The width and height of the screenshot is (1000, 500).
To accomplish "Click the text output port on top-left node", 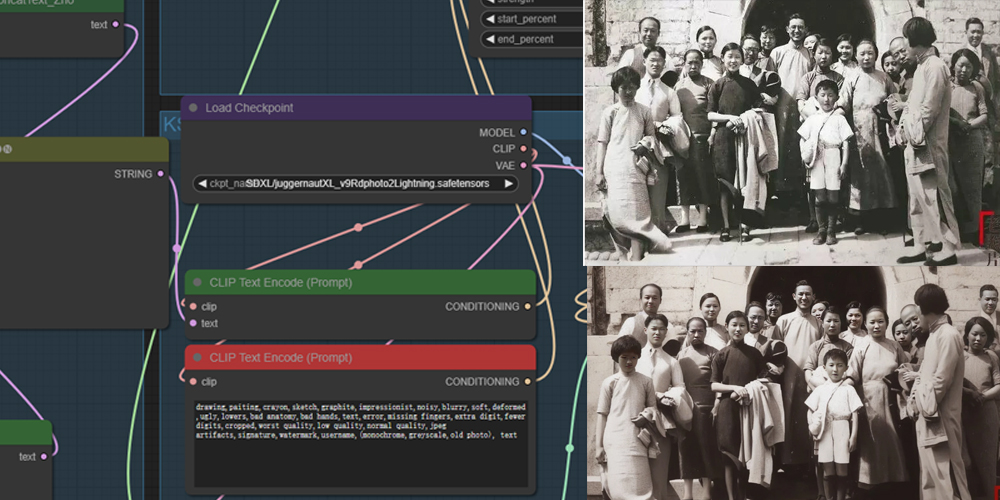I will pos(115,24).
